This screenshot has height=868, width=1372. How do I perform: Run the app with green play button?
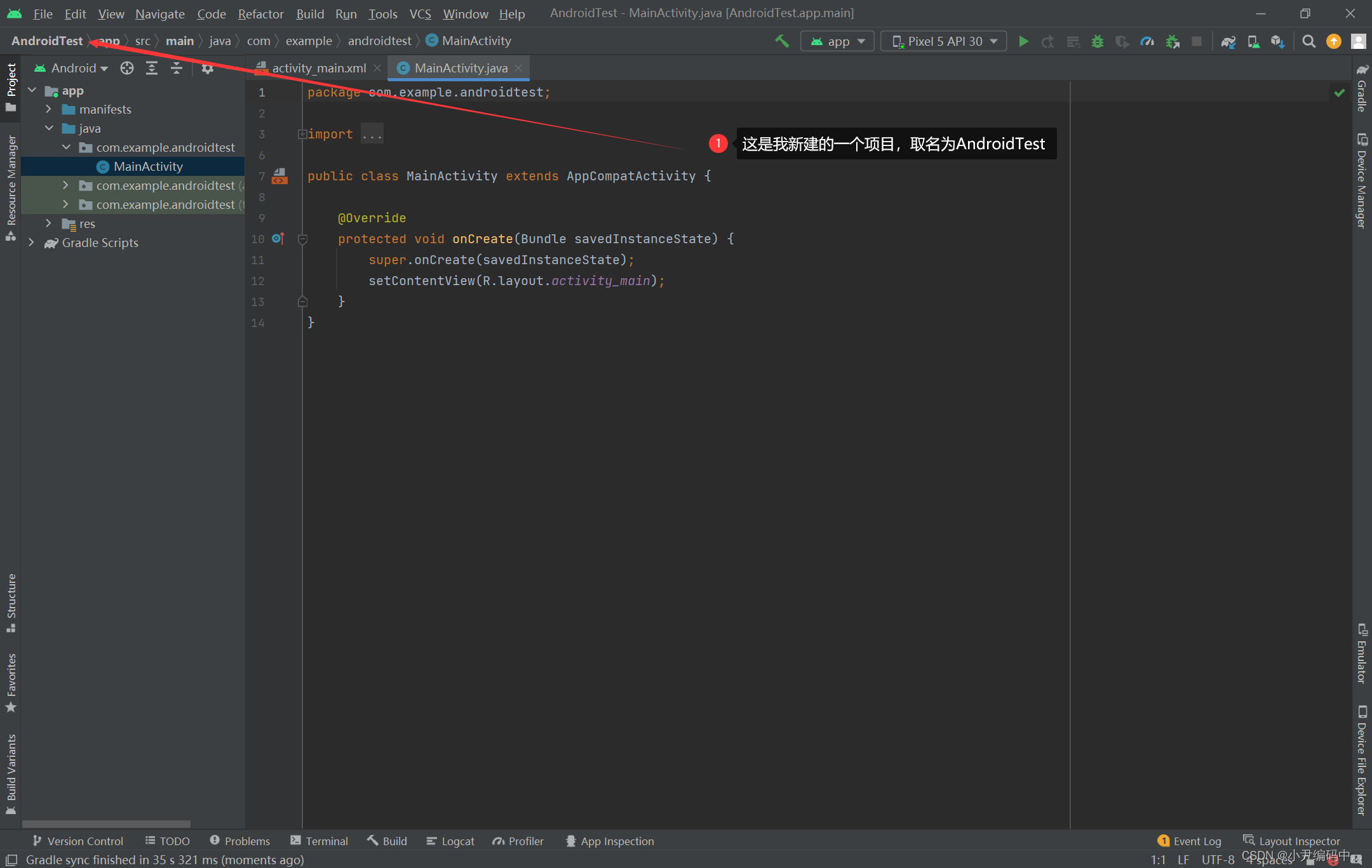pos(1023,41)
